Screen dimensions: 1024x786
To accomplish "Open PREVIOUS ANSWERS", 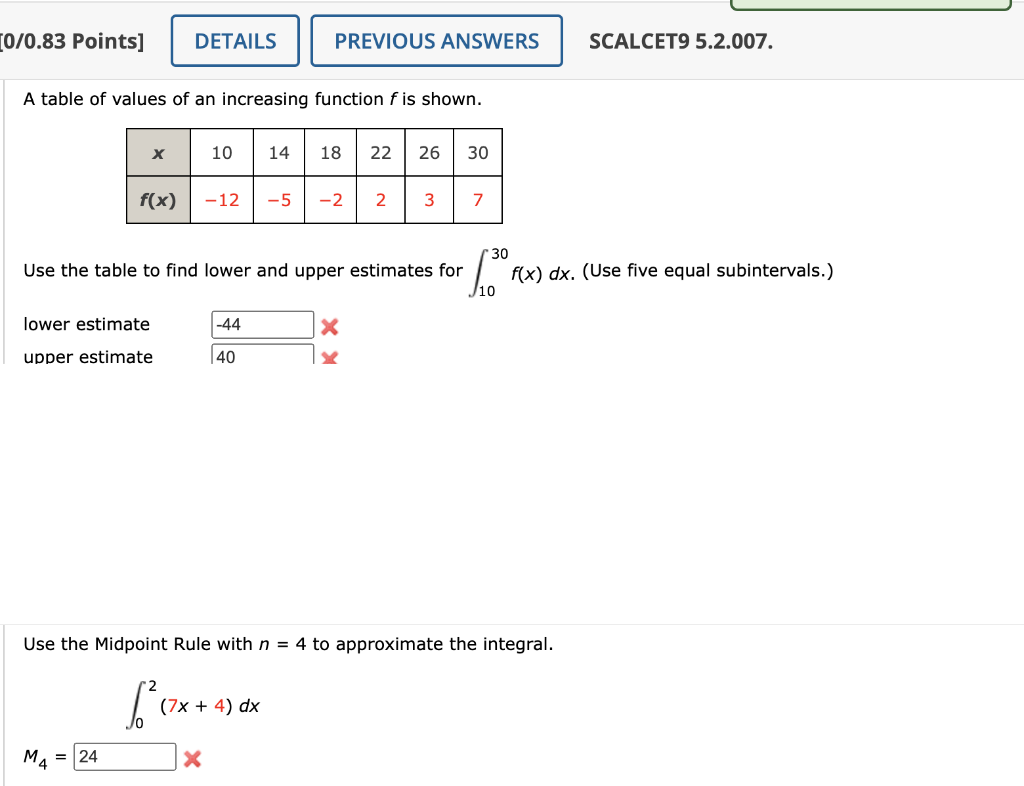I will pos(436,40).
